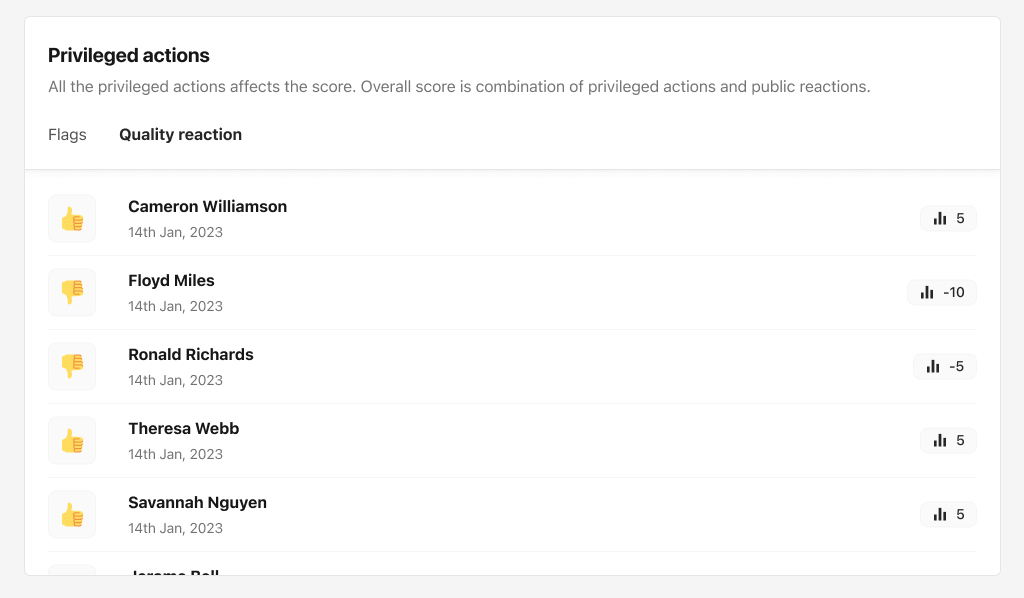Click the date under Savannah Nguyen
The width and height of the screenshot is (1024, 598).
tap(175, 527)
